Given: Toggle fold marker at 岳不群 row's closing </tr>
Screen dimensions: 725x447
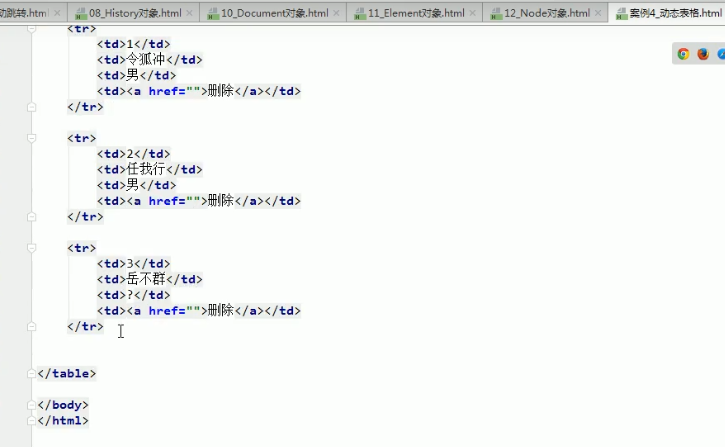Looking at the screenshot, I should point(31,327).
